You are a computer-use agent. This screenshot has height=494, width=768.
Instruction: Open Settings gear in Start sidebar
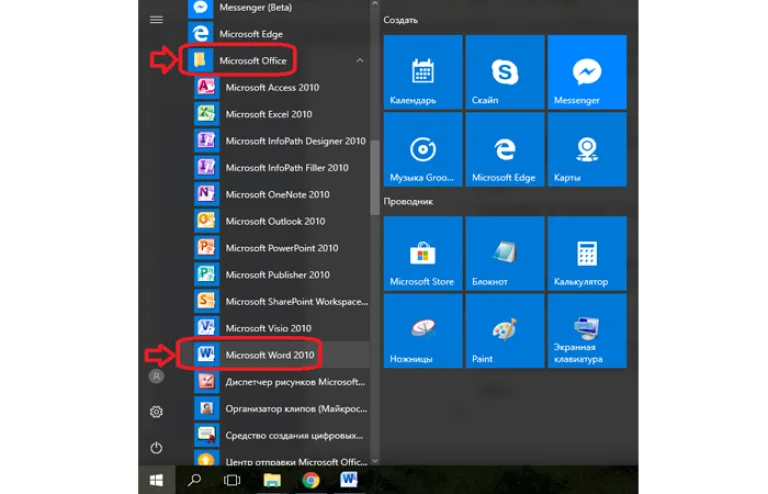pos(156,412)
